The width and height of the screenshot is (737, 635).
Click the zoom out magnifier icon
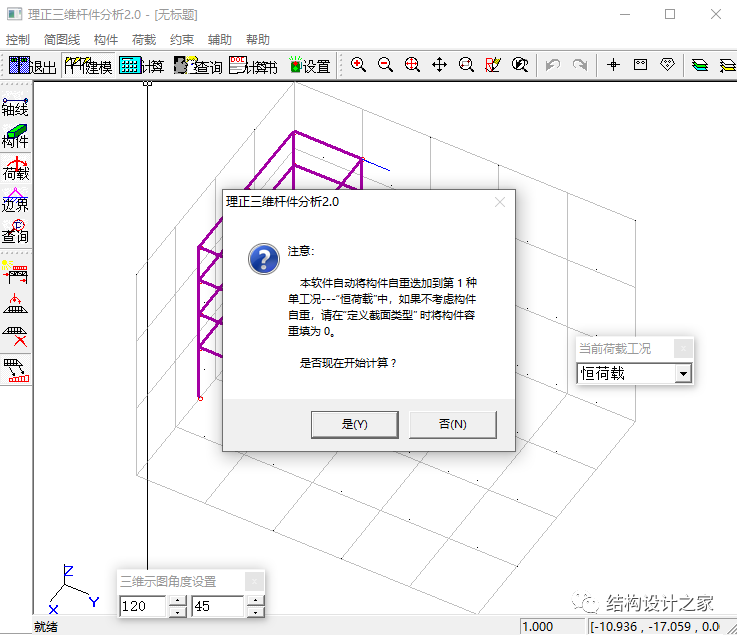click(385, 64)
